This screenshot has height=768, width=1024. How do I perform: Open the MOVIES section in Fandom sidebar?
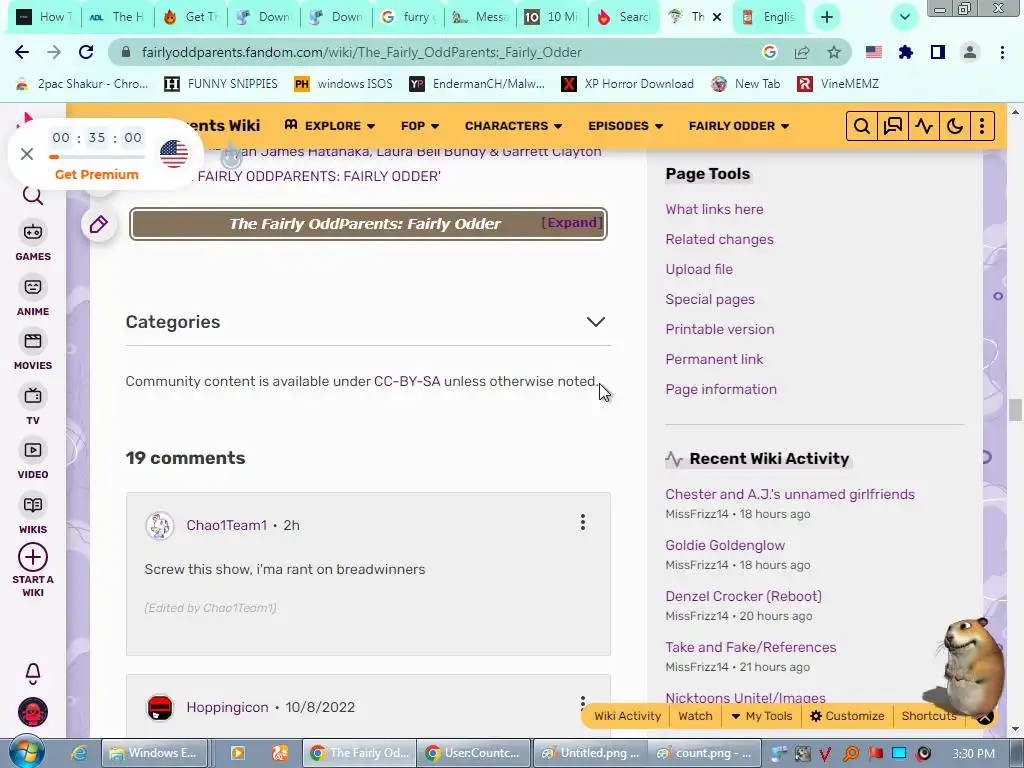[x=33, y=351]
